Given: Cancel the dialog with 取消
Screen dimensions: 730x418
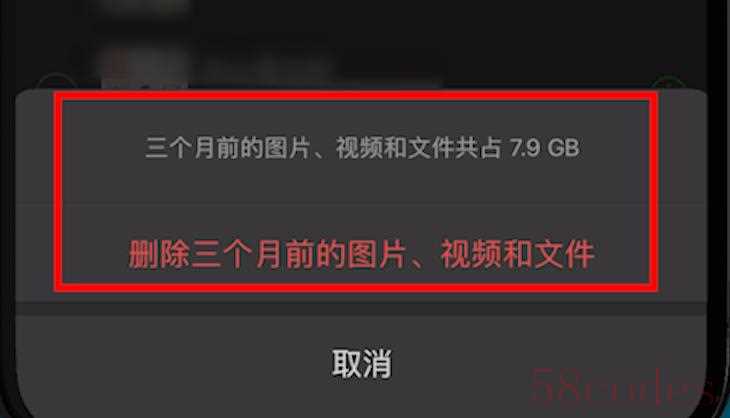Looking at the screenshot, I should (x=361, y=364).
